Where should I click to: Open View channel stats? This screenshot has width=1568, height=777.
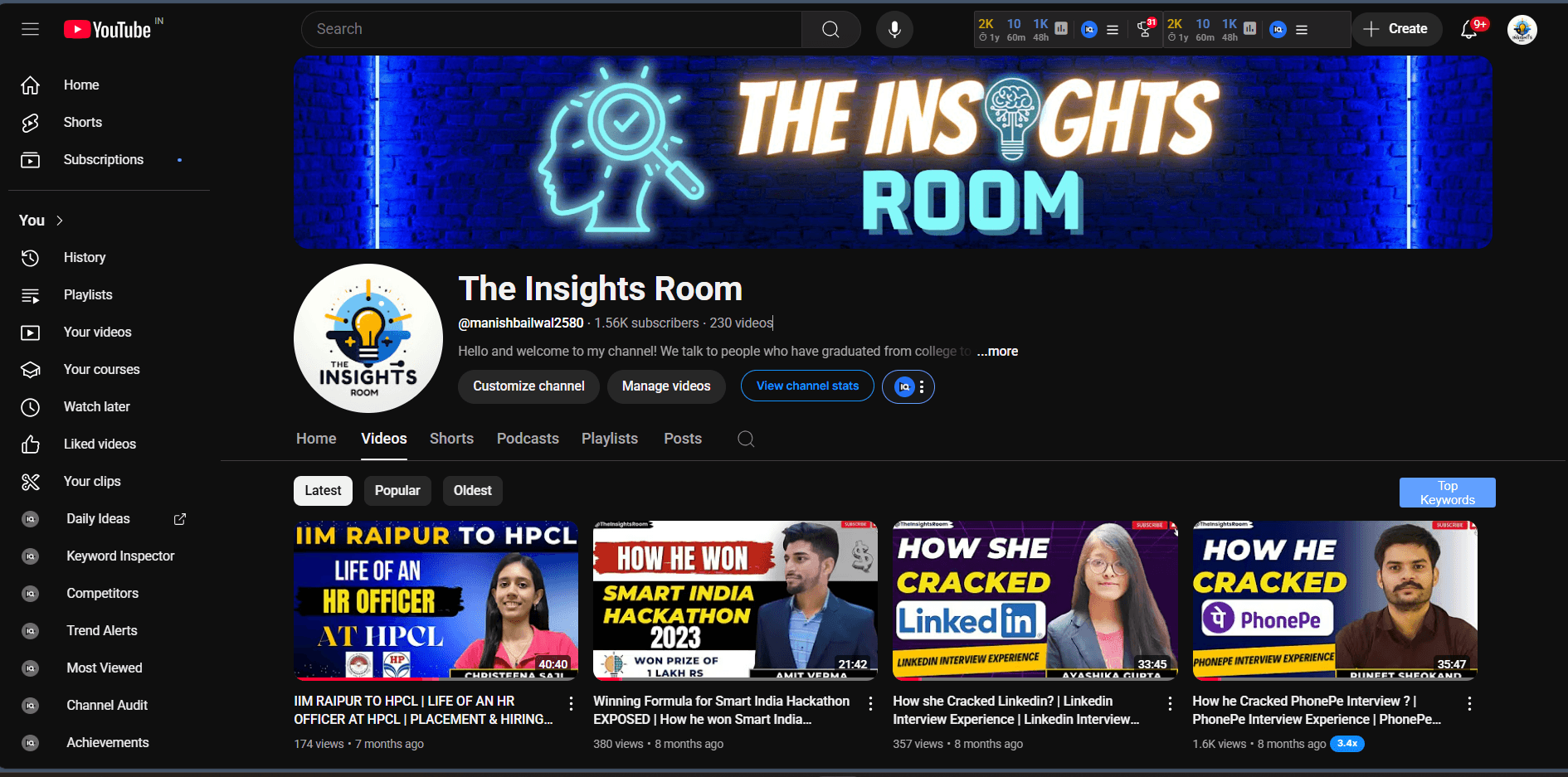click(x=806, y=386)
